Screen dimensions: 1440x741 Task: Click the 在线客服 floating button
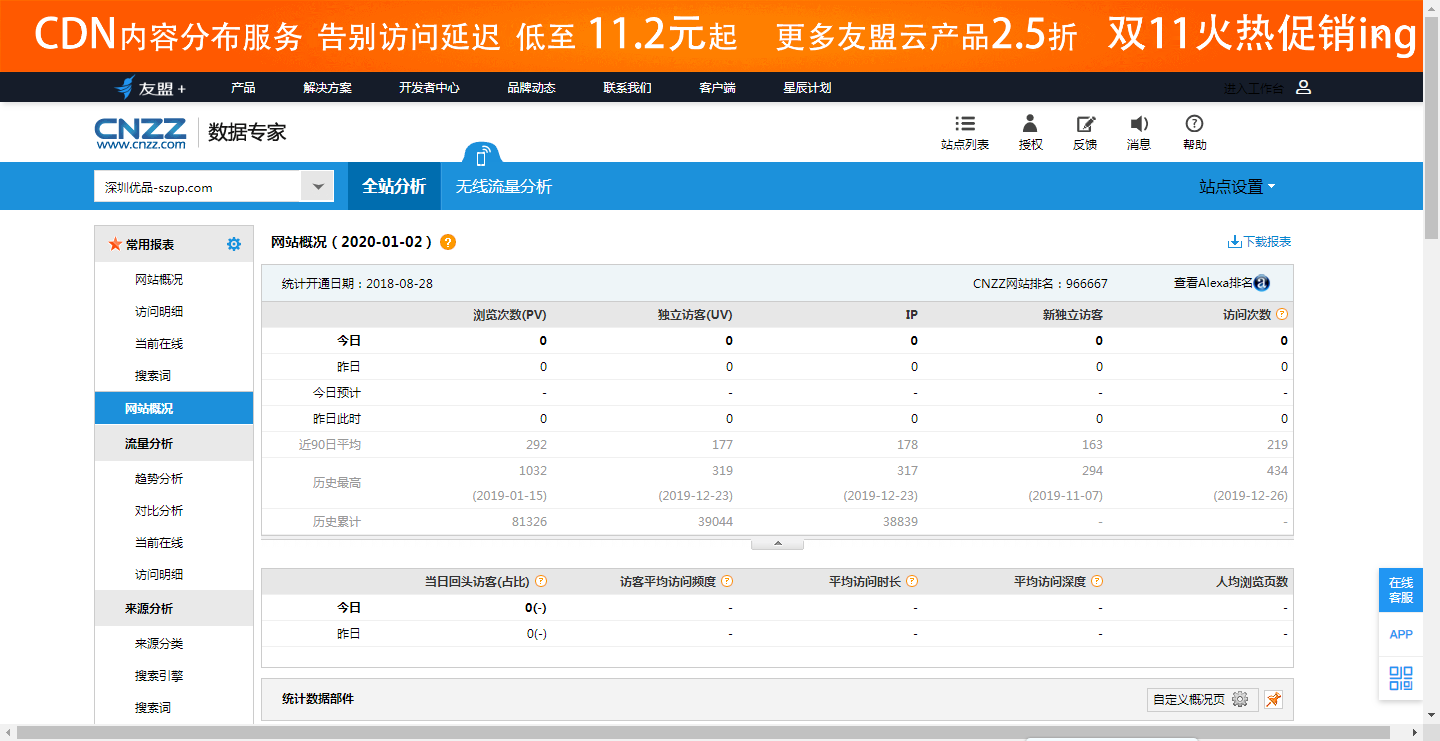pyautogui.click(x=1401, y=590)
